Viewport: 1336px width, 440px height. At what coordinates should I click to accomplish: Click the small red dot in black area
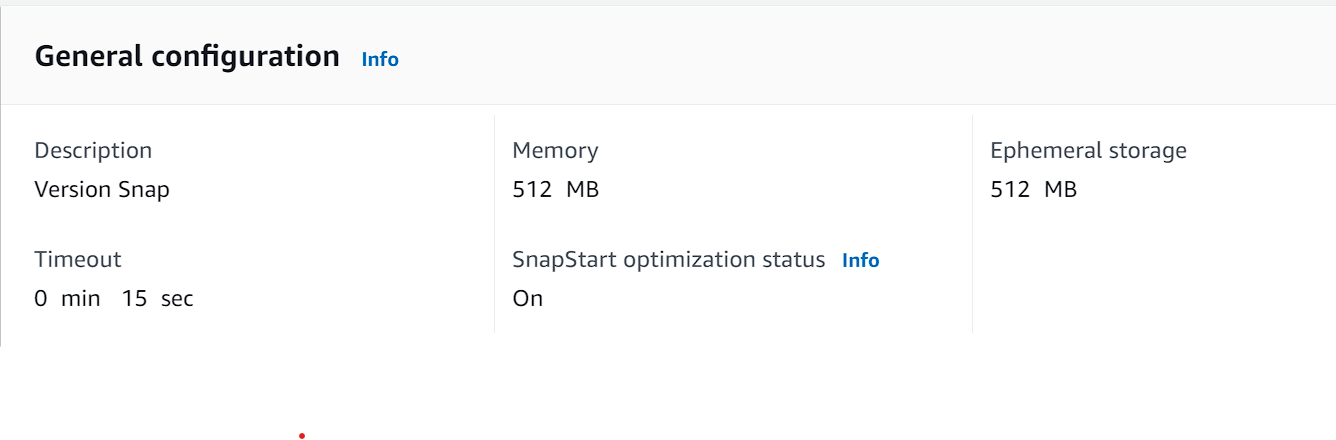tap(302, 436)
